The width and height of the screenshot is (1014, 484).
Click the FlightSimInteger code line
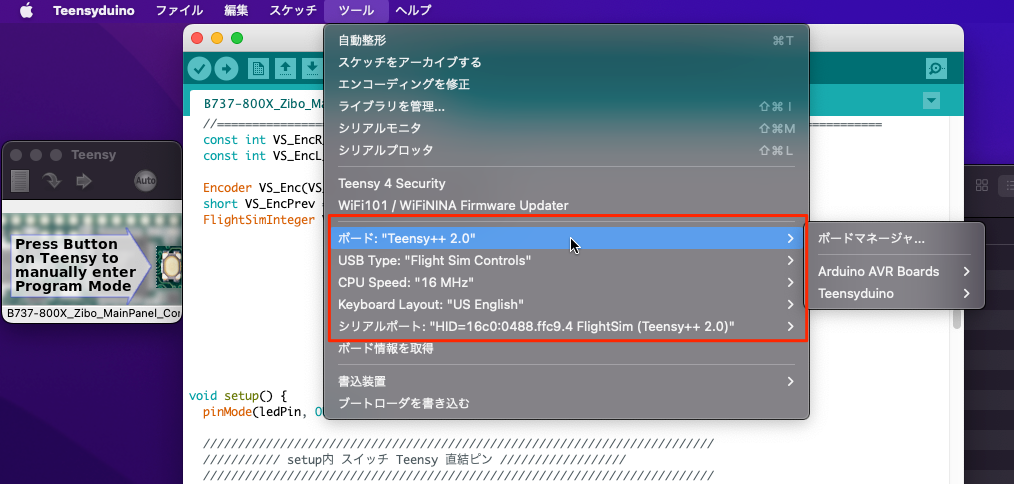263,220
